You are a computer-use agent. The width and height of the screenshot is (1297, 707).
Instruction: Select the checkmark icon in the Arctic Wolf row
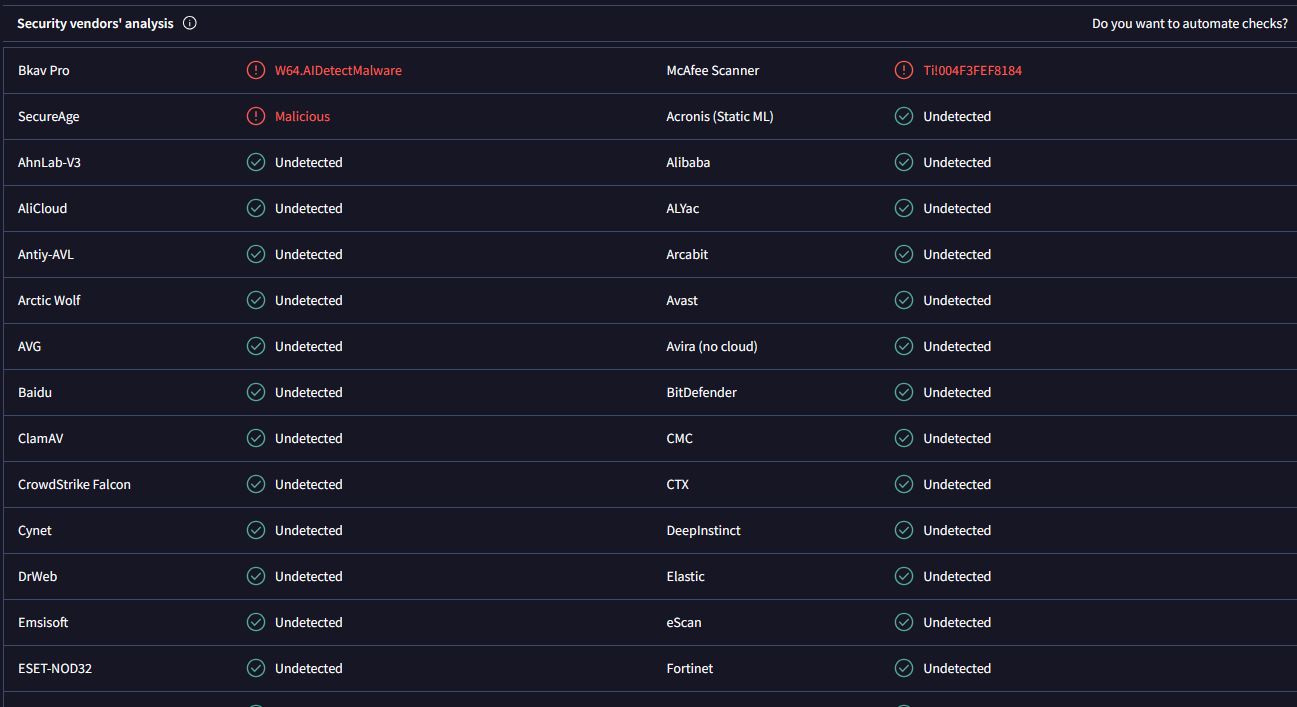tap(256, 300)
